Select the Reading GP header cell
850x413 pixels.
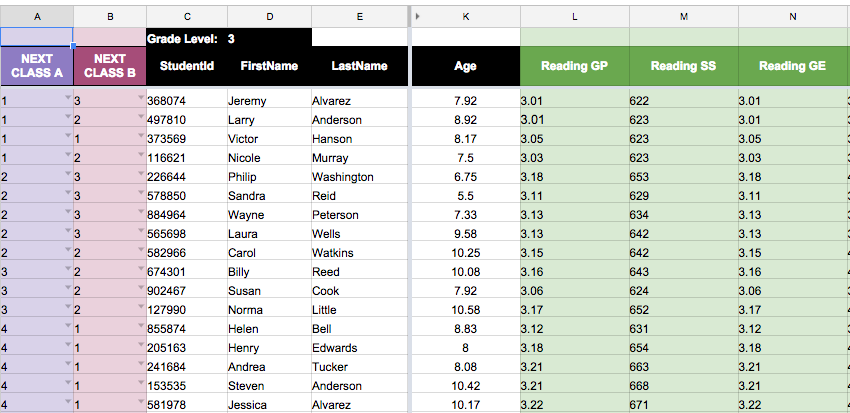[575, 66]
